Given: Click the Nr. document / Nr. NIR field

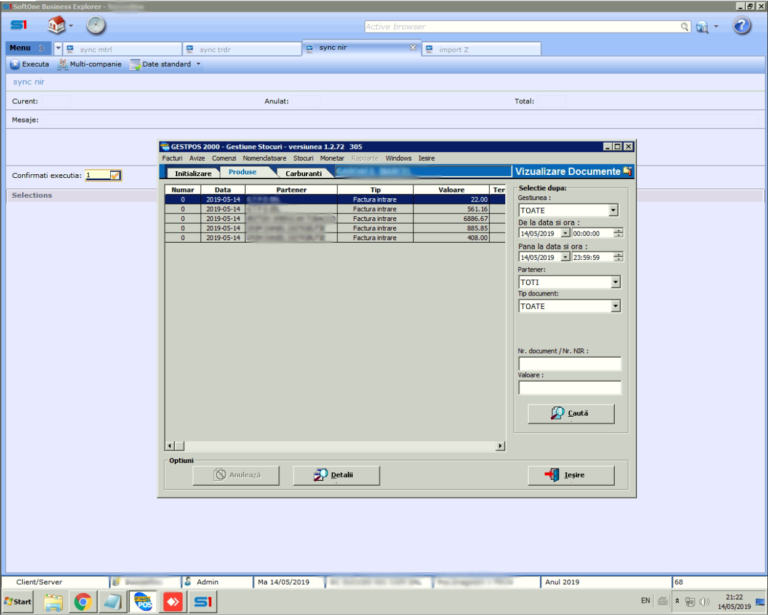Looking at the screenshot, I should 569,363.
